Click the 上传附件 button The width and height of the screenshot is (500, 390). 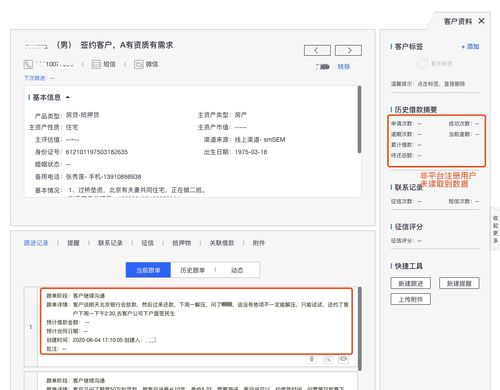click(410, 299)
